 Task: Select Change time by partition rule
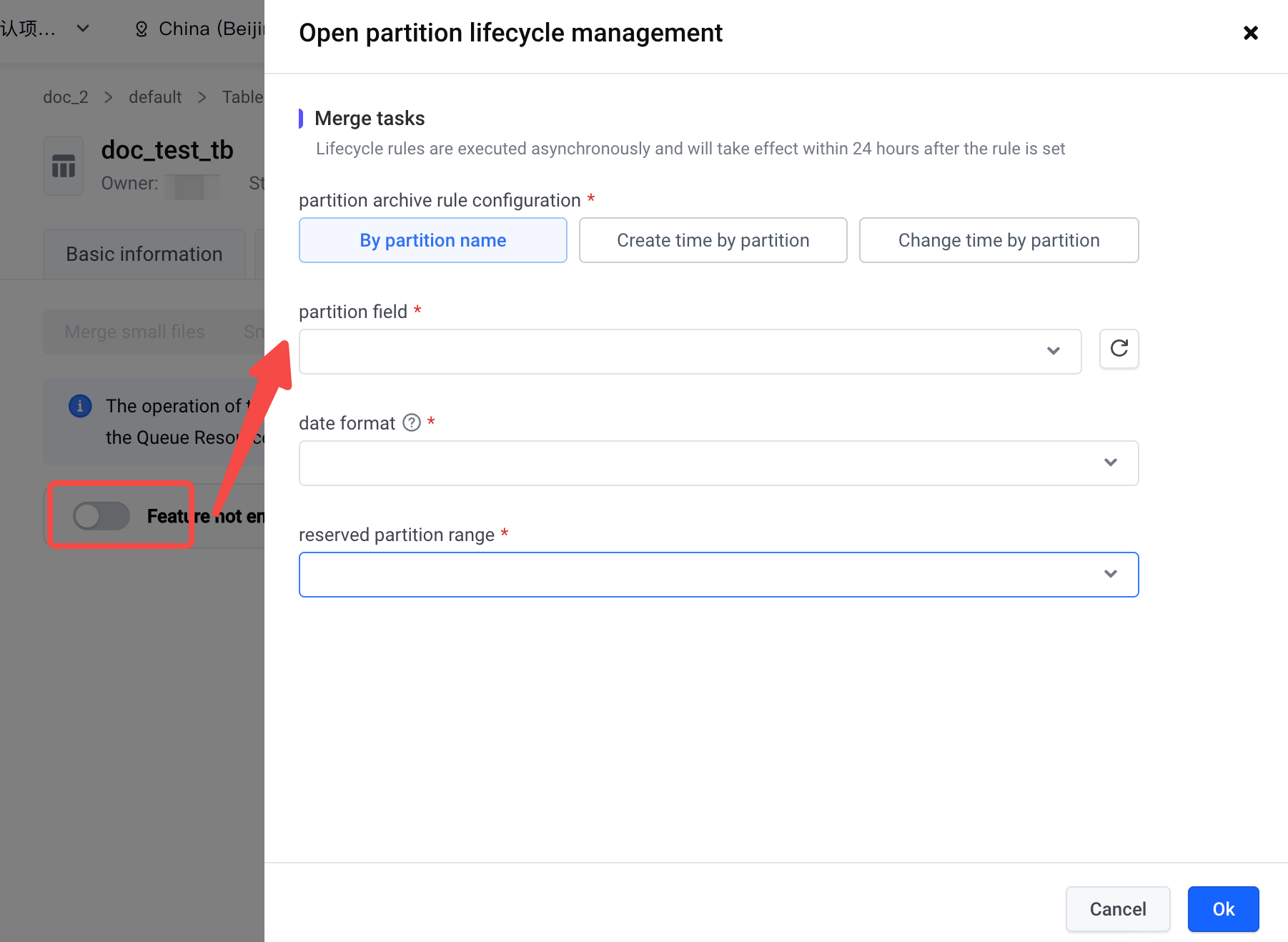click(x=999, y=240)
